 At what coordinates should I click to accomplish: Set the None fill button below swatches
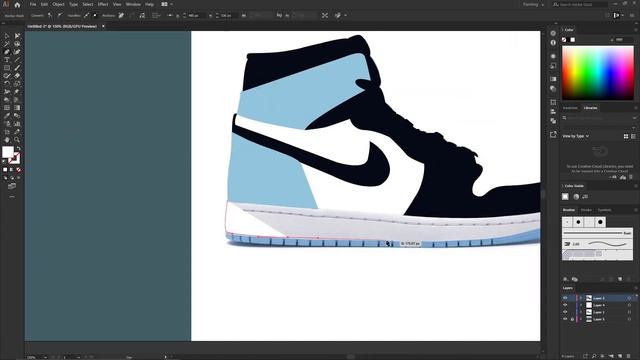click(x=18, y=170)
